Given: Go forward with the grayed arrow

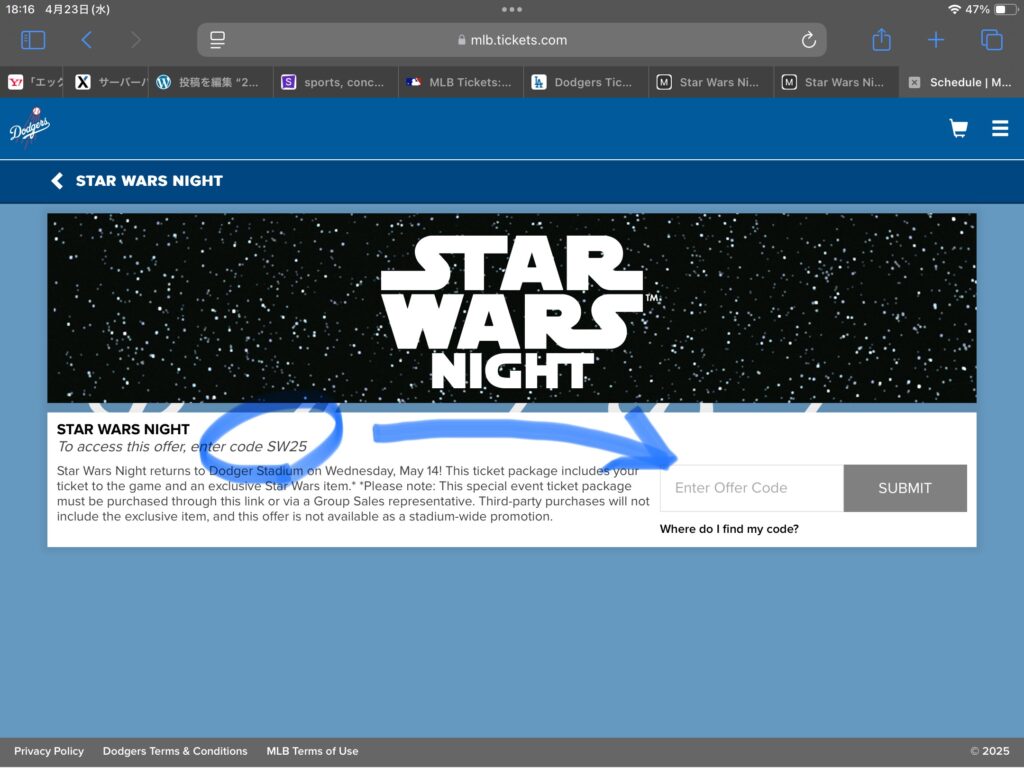Looking at the screenshot, I should tap(135, 40).
